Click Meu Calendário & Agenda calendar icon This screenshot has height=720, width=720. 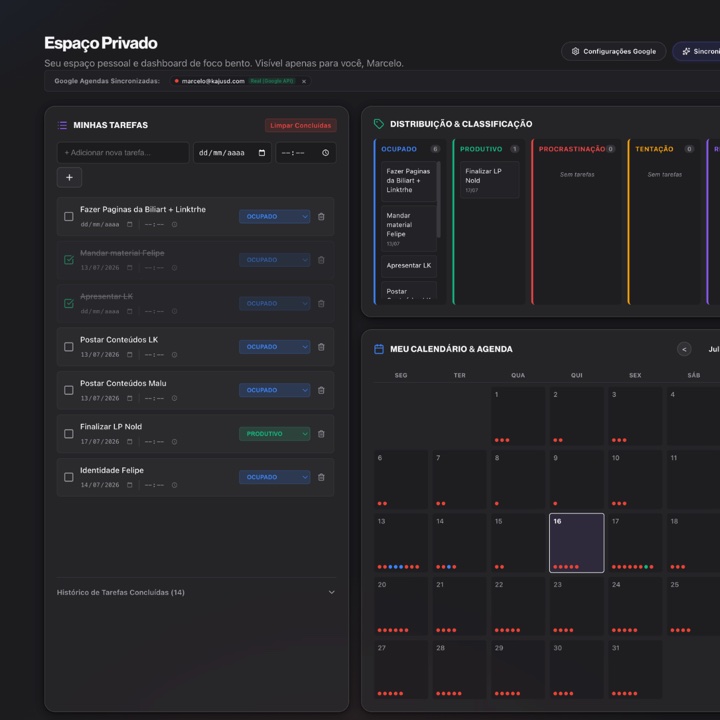point(379,349)
